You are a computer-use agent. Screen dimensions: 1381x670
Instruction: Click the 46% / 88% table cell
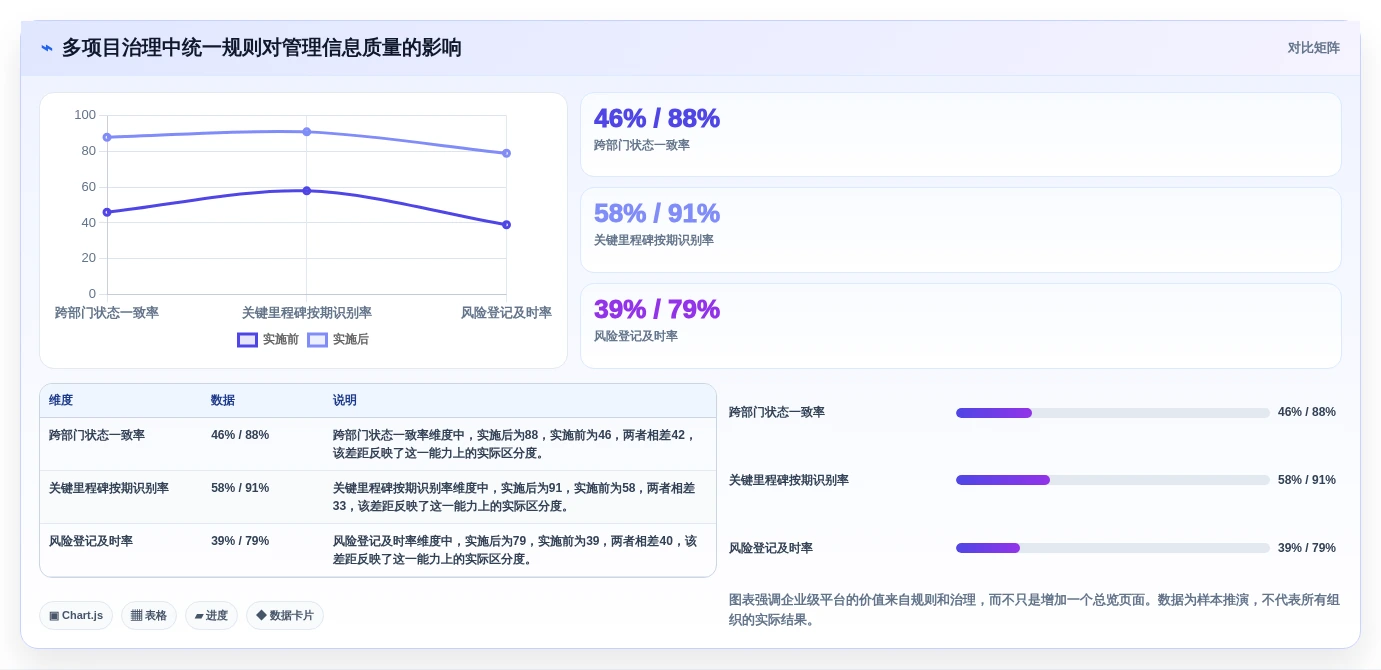coord(240,435)
